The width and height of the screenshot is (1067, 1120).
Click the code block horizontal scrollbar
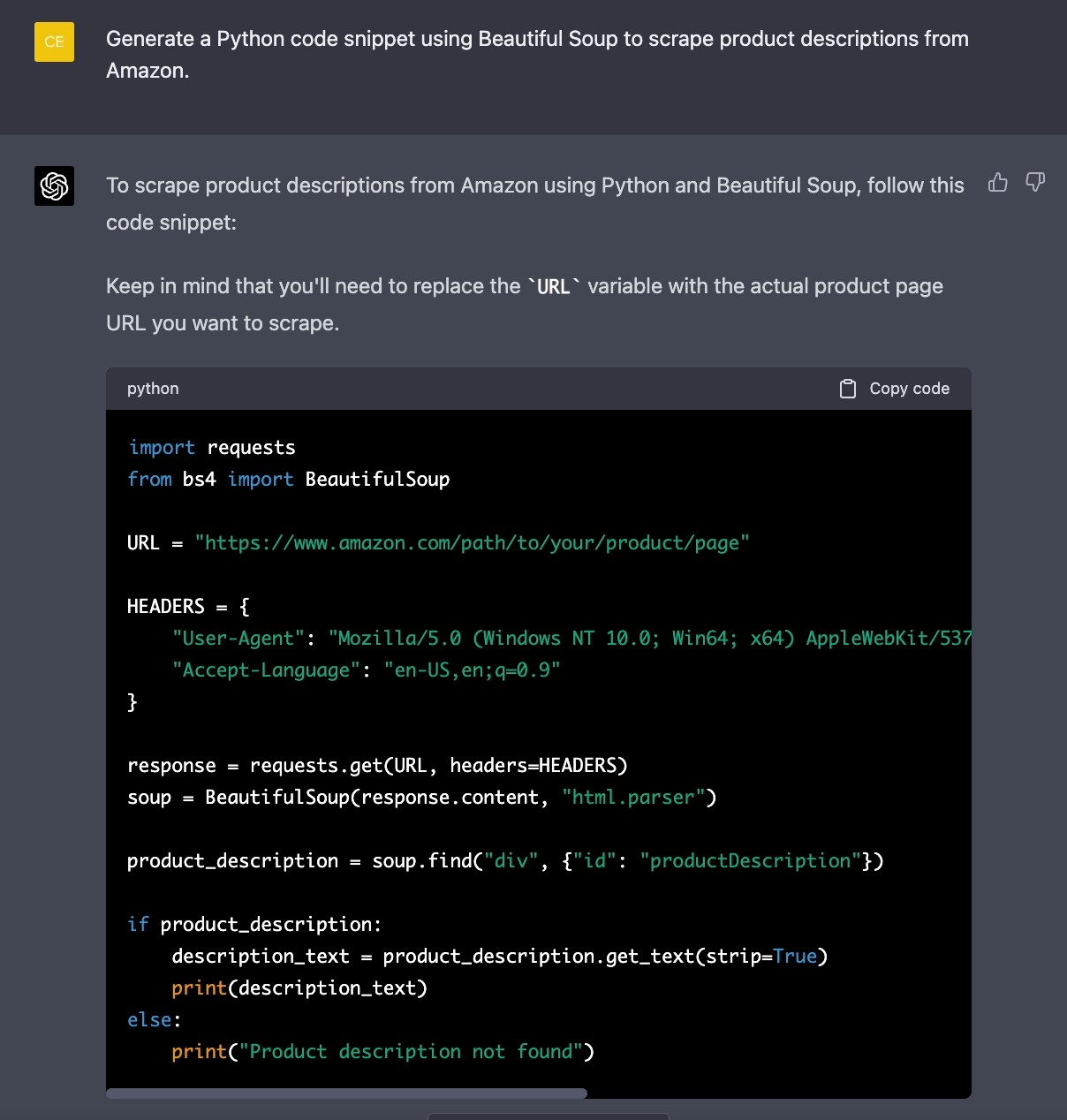tap(346, 1094)
